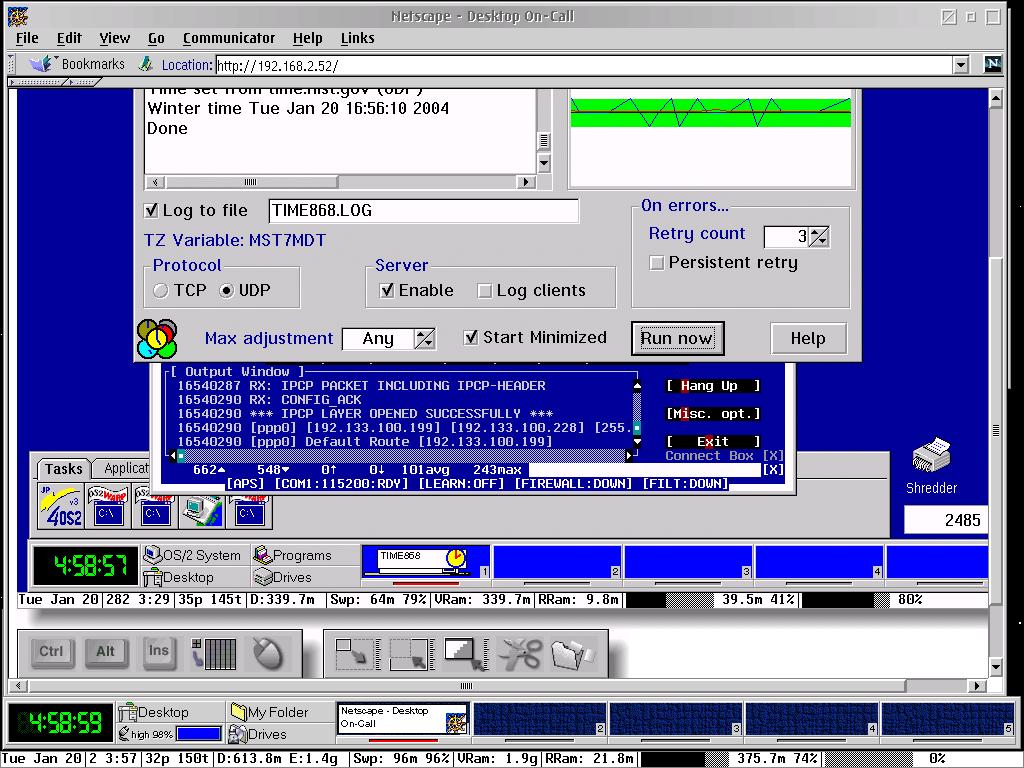Click the Ctrl key icon
1024x768 pixels.
click(x=51, y=651)
